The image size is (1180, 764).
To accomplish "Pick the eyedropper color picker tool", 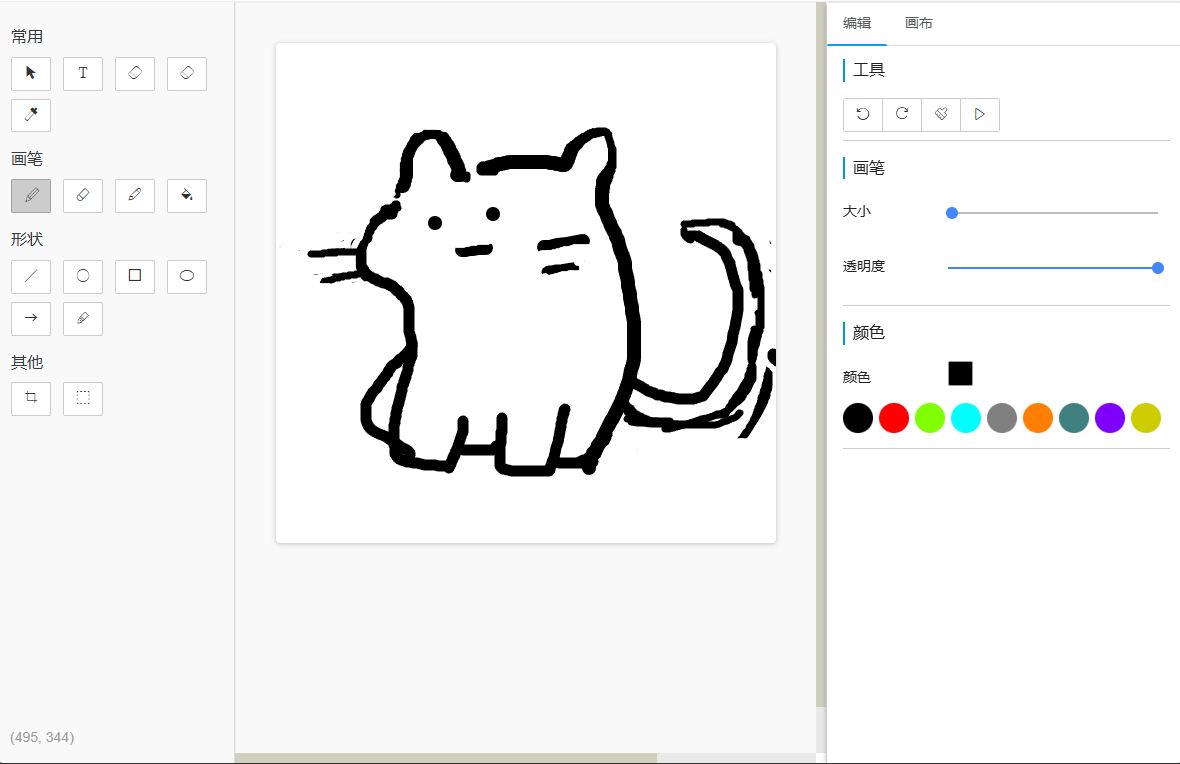I will [31, 115].
